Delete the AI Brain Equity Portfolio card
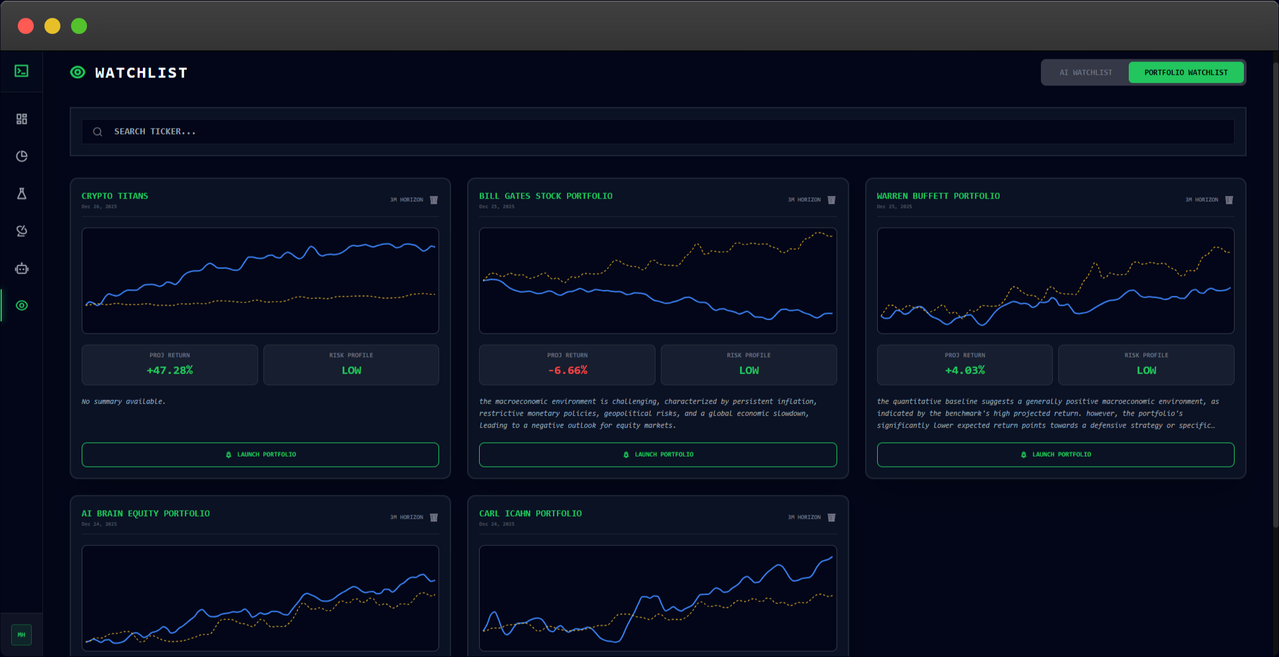 [x=434, y=517]
